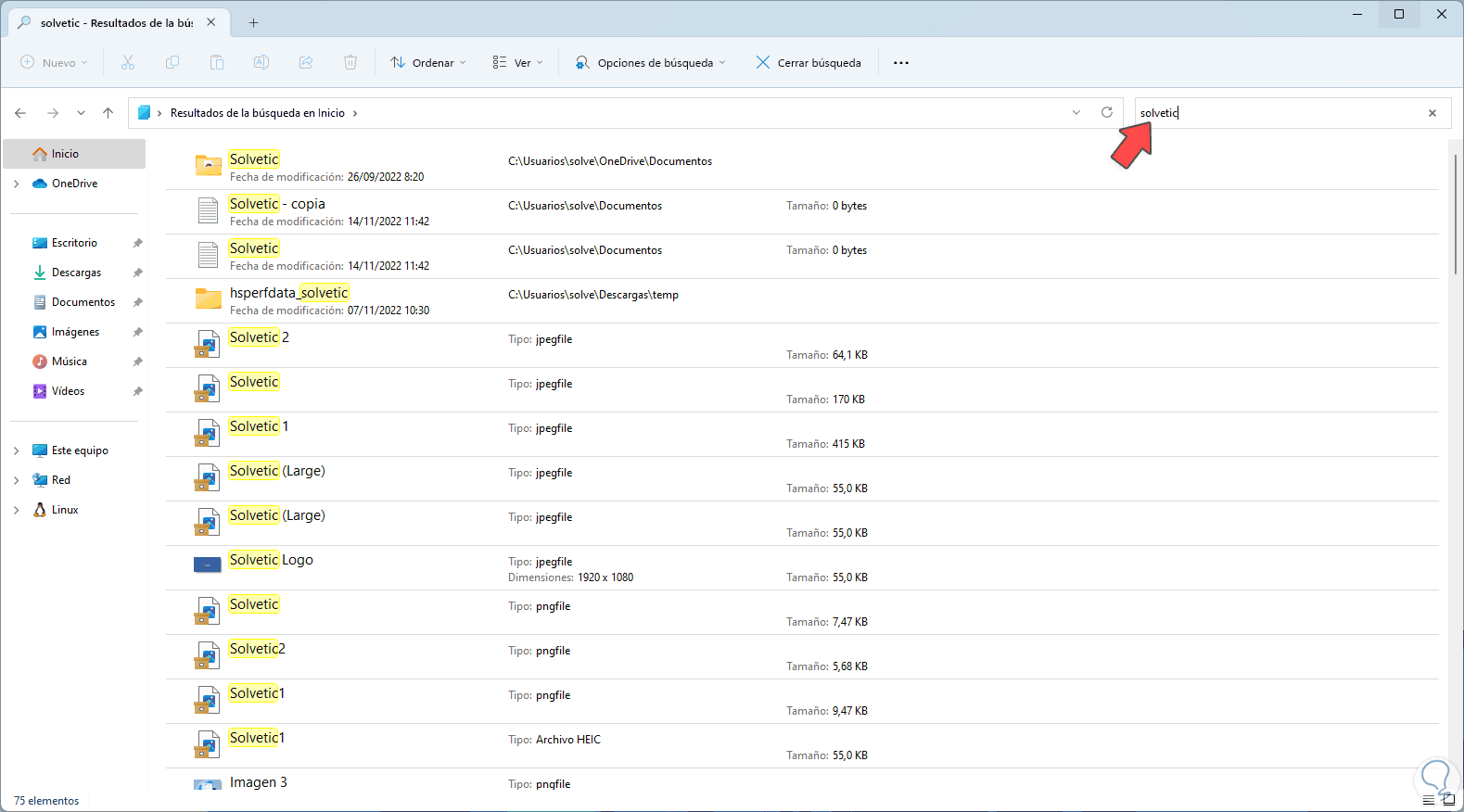
Task: Unpin Descargas using its pin icon
Action: pos(137,273)
